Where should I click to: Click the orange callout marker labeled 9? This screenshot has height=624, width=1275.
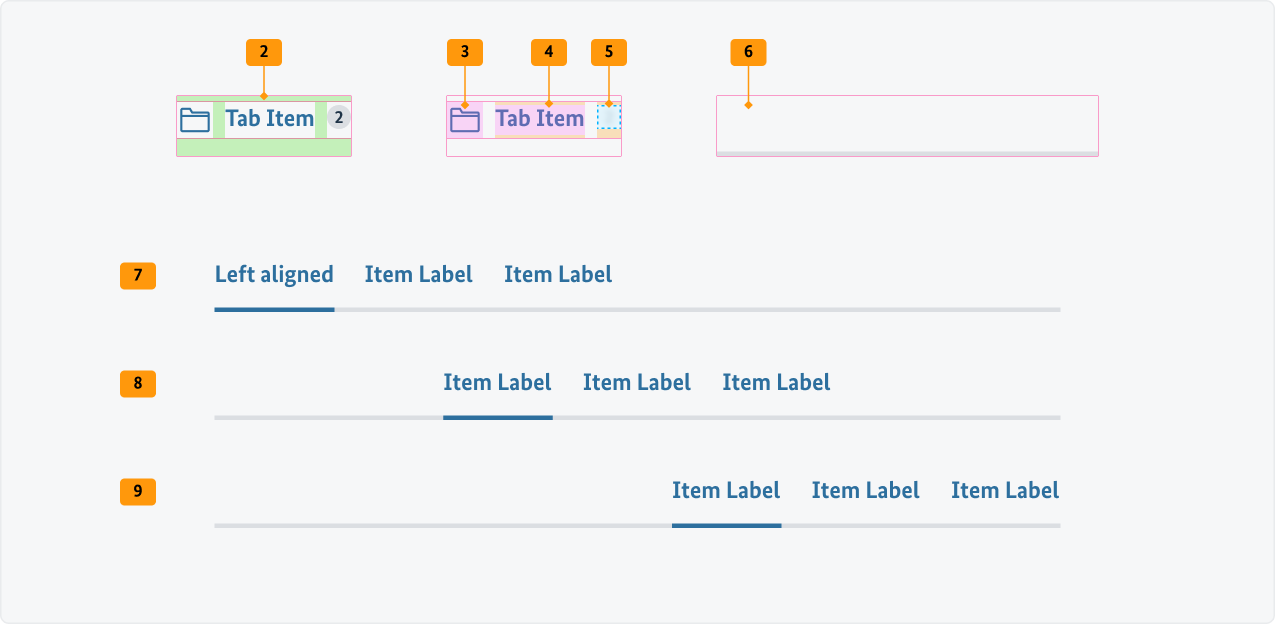pos(137,492)
